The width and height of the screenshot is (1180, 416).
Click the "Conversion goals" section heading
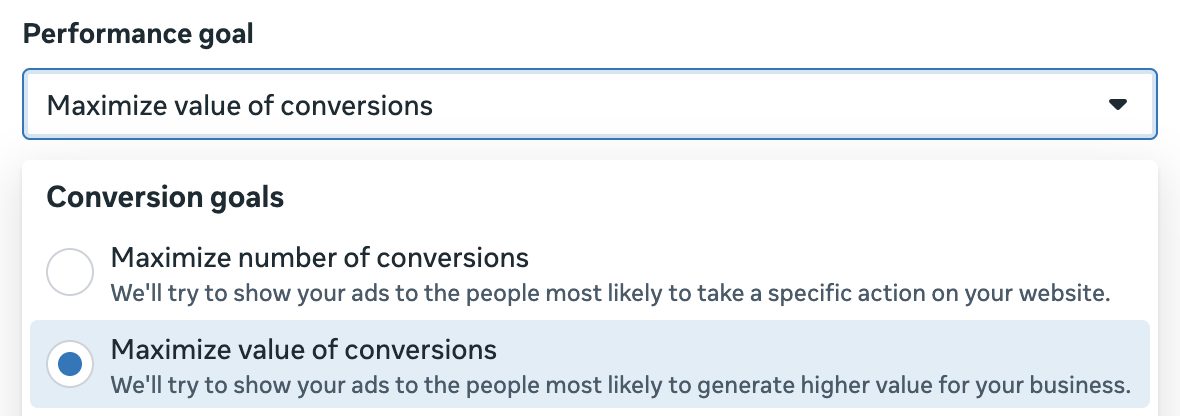point(165,198)
